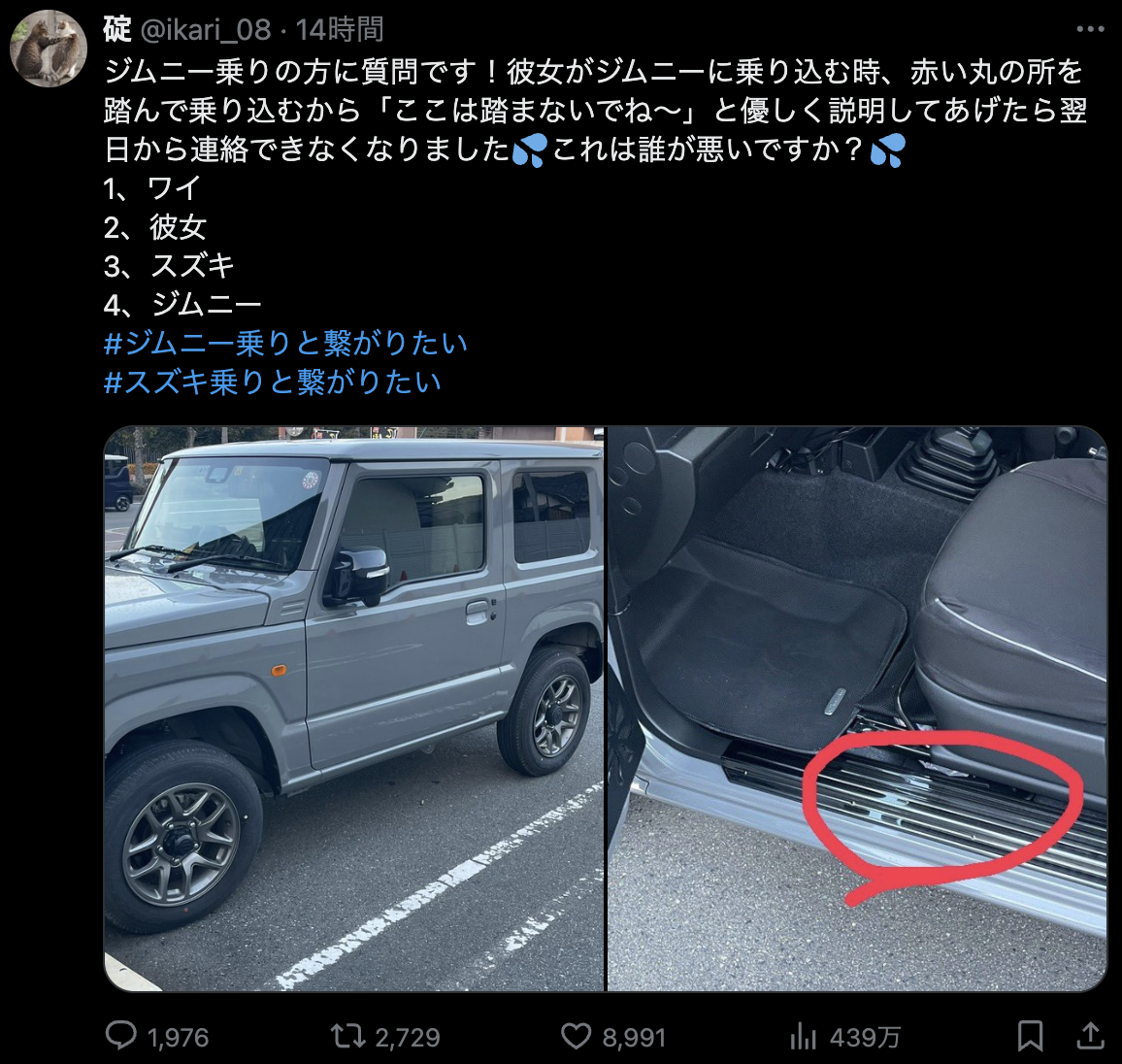
Task: Open the cat profile avatar
Action: click(48, 48)
